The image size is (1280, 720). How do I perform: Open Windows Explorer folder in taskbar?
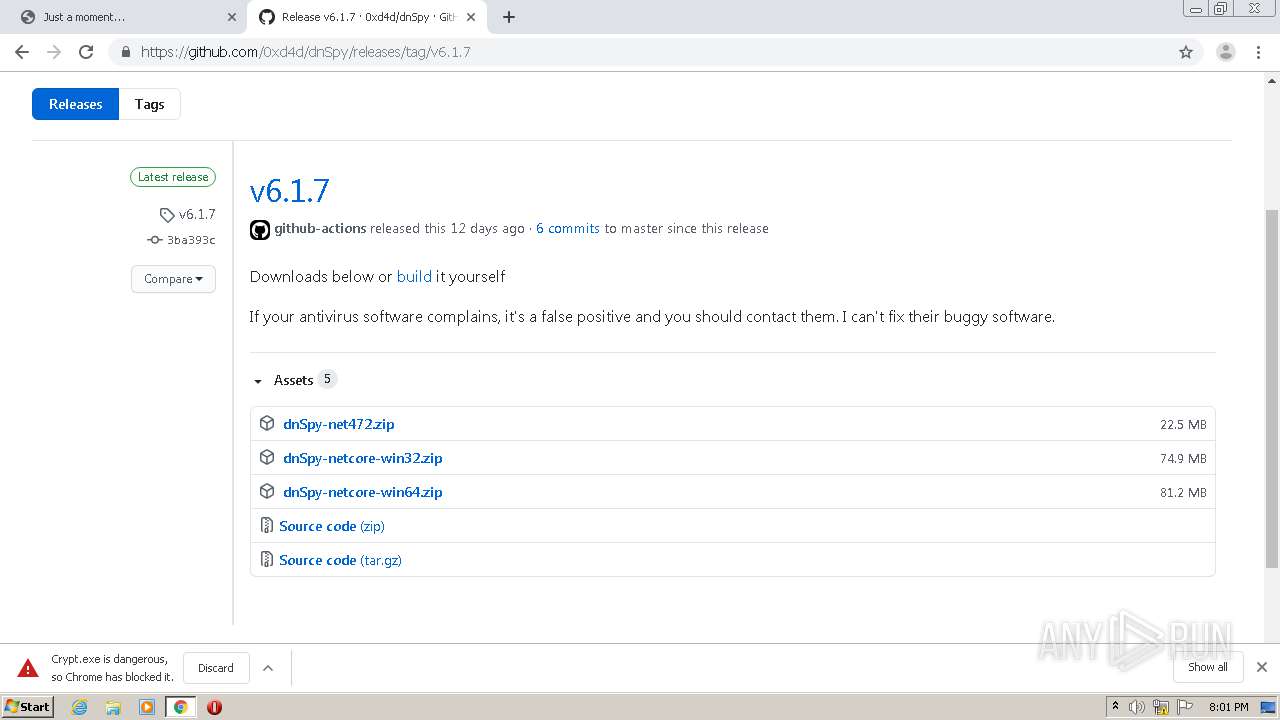point(113,707)
